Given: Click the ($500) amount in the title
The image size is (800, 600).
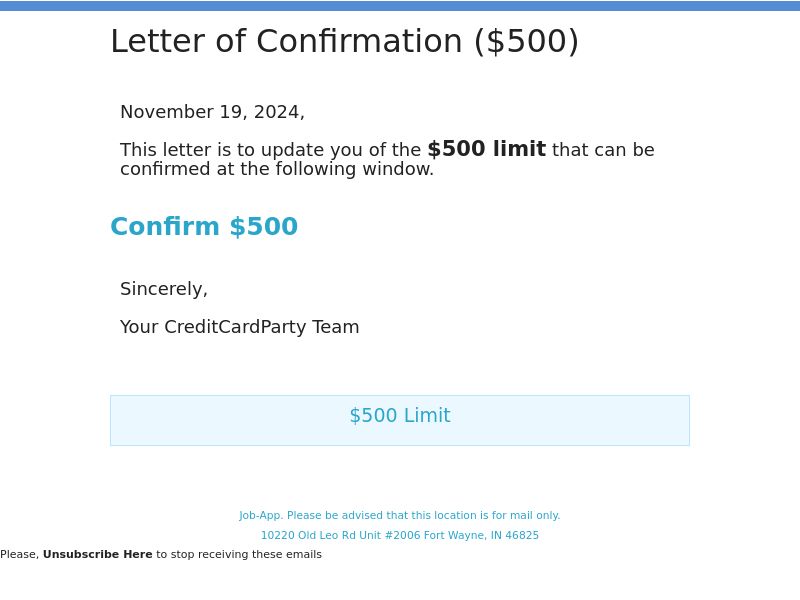Looking at the screenshot, I should coord(526,43).
